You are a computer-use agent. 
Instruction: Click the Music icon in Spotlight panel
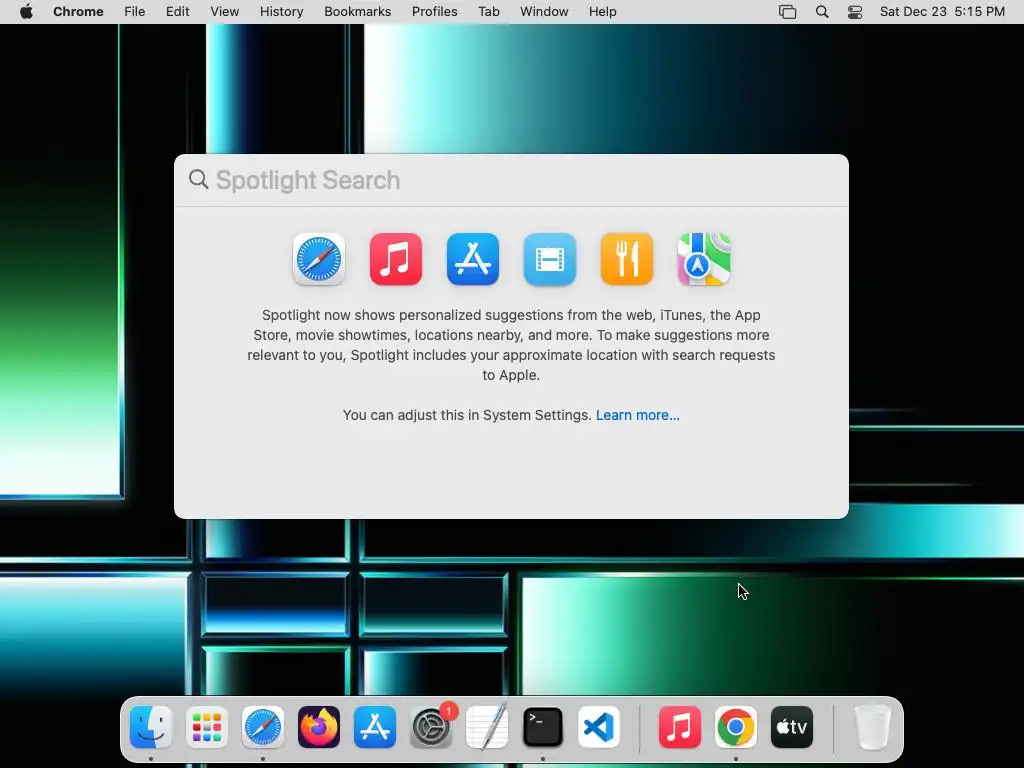point(396,259)
